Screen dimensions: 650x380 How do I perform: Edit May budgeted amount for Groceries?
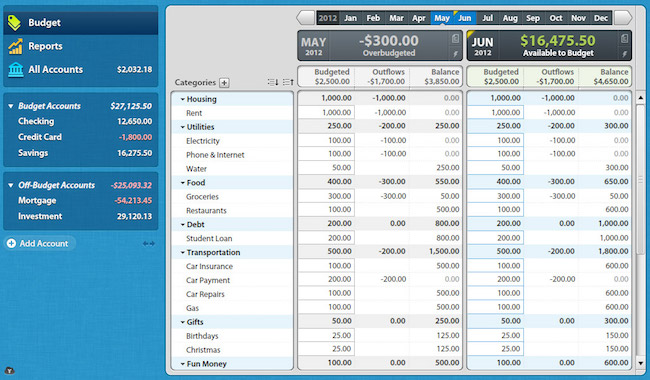pos(326,196)
